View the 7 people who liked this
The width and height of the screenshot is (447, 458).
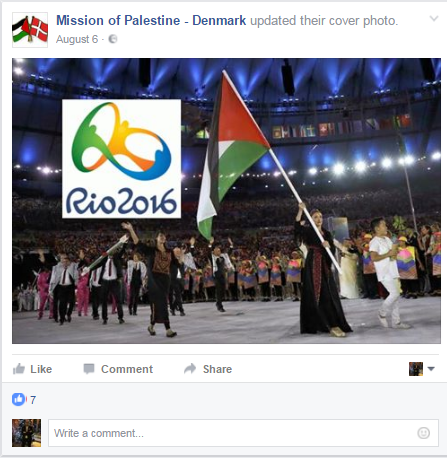[33, 400]
